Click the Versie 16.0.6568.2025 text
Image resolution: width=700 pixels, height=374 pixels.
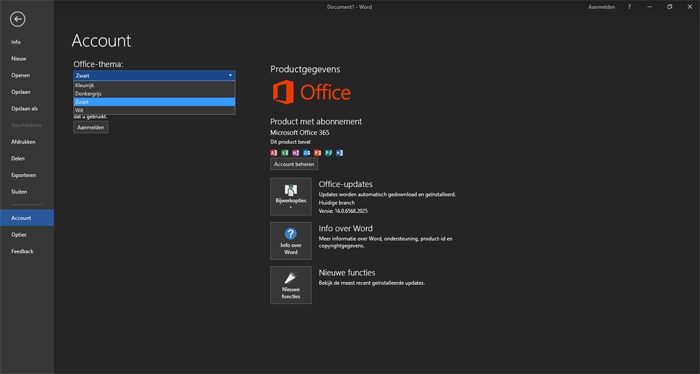(x=343, y=211)
